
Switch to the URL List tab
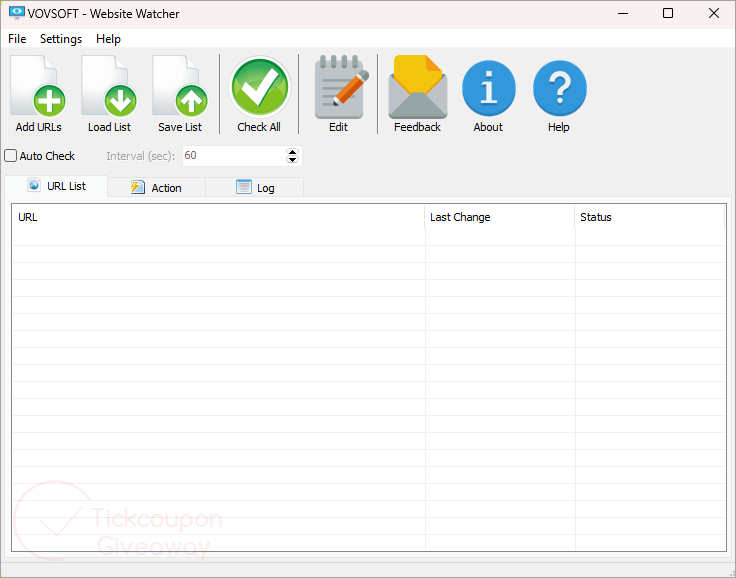[56, 186]
